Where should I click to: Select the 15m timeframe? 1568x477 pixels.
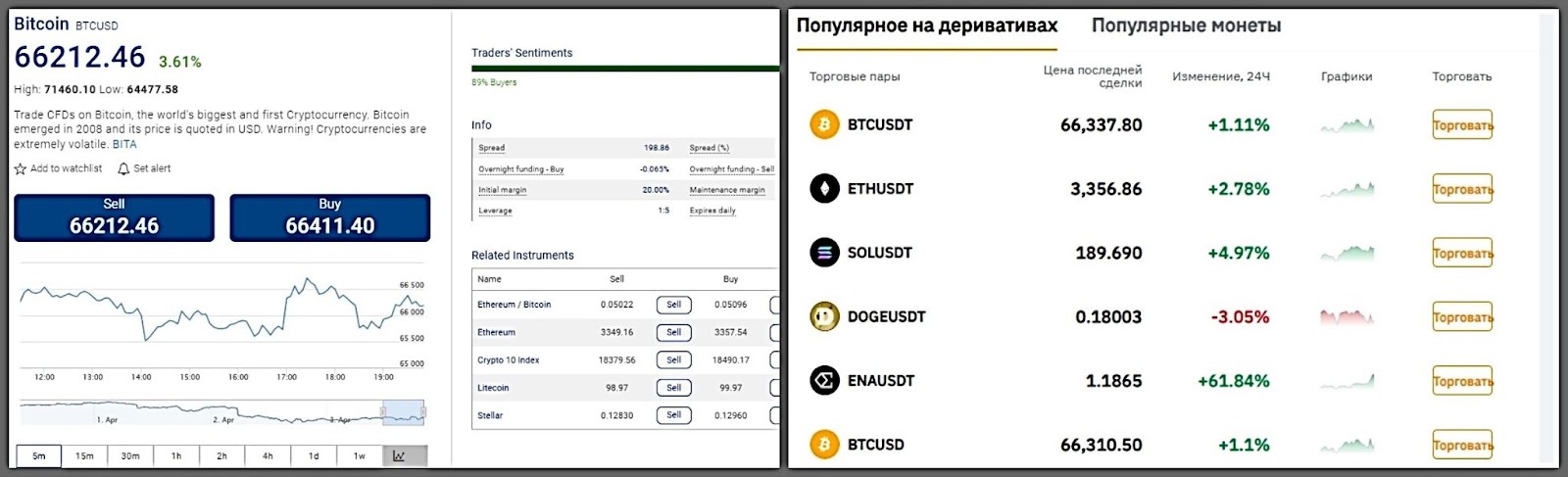[85, 456]
